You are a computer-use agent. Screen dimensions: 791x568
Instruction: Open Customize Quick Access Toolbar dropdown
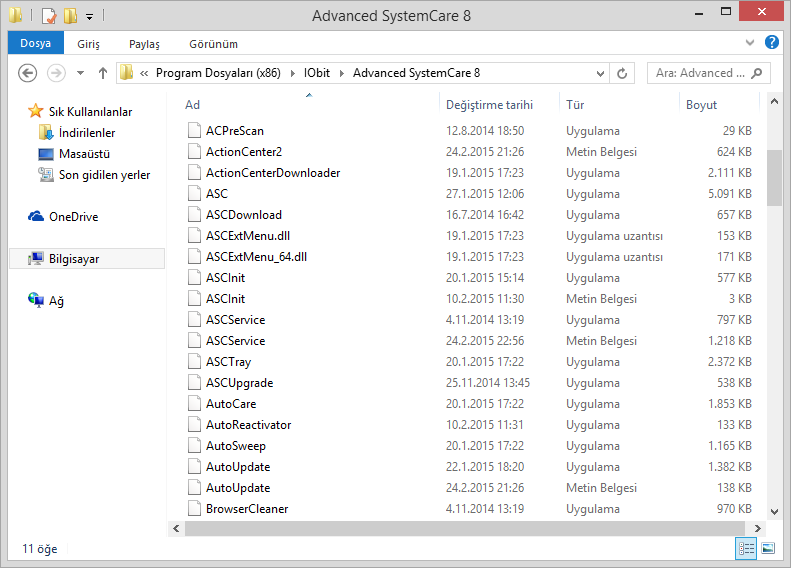pyautogui.click(x=89, y=17)
